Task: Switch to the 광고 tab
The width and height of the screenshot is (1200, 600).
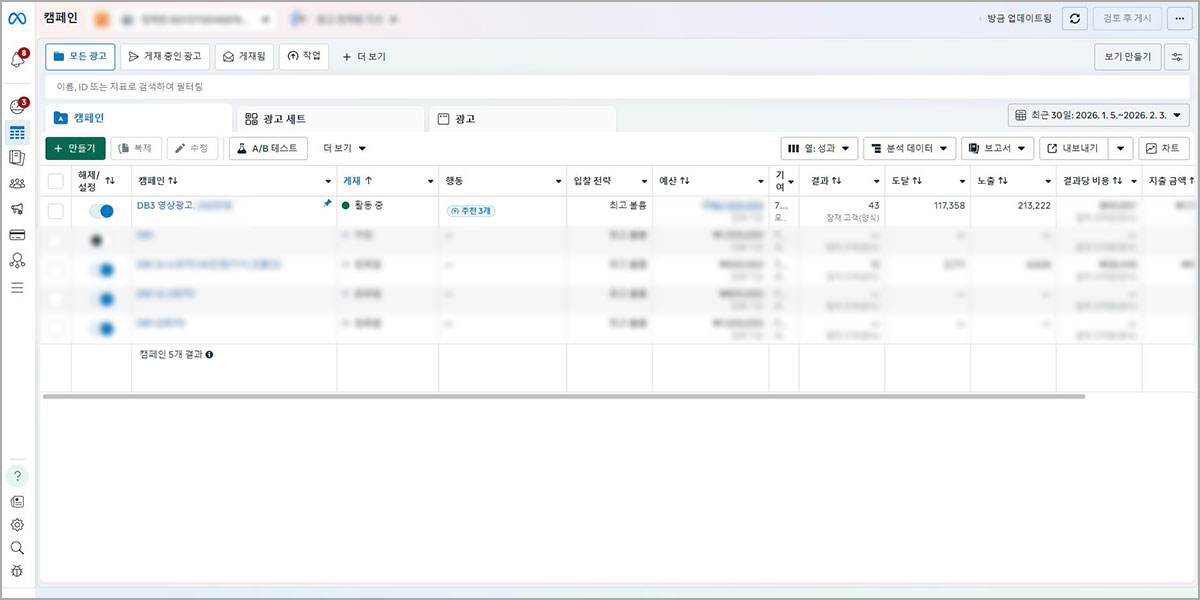Action: 522,119
